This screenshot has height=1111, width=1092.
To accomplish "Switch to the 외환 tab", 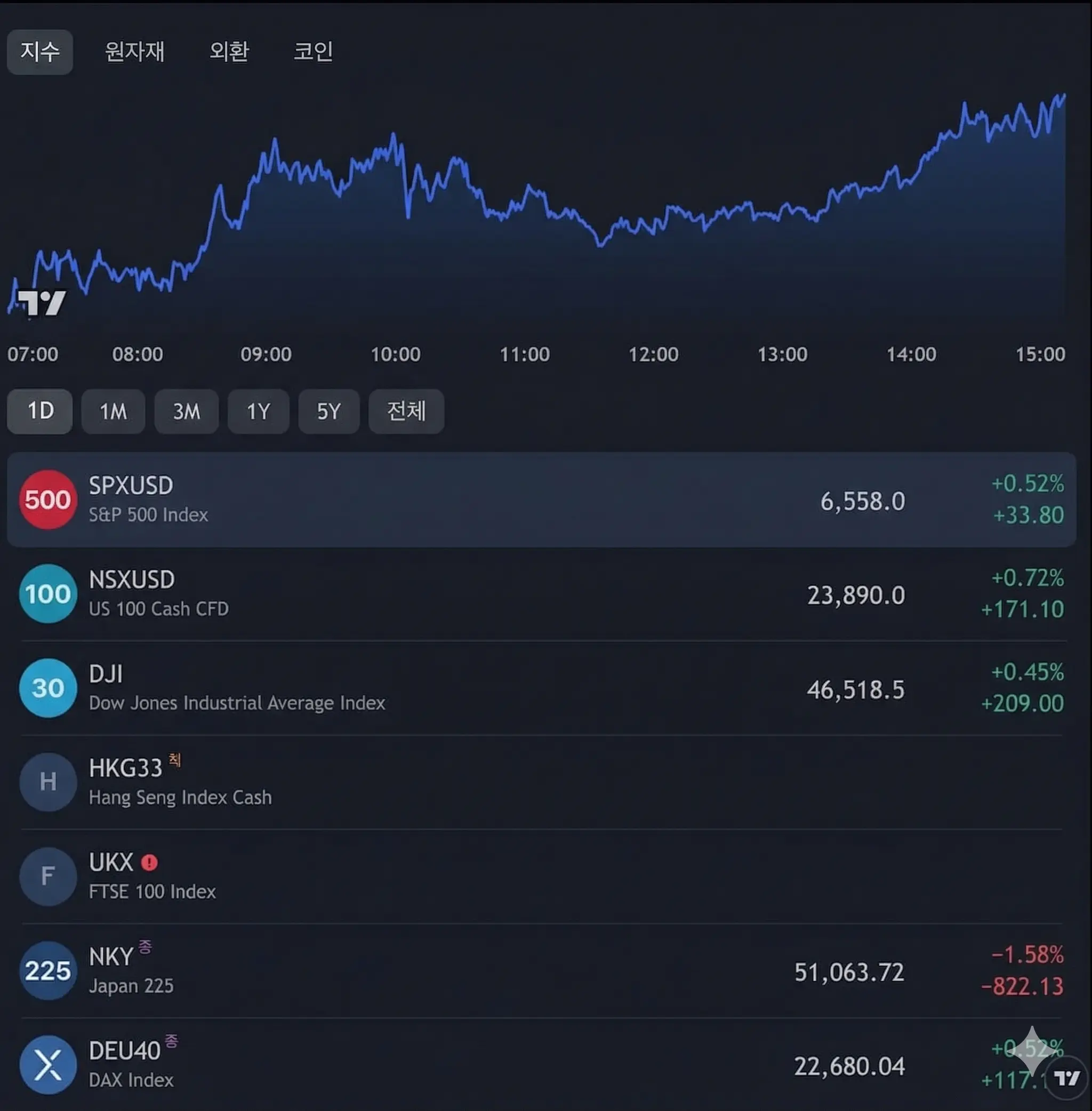I will tap(229, 52).
